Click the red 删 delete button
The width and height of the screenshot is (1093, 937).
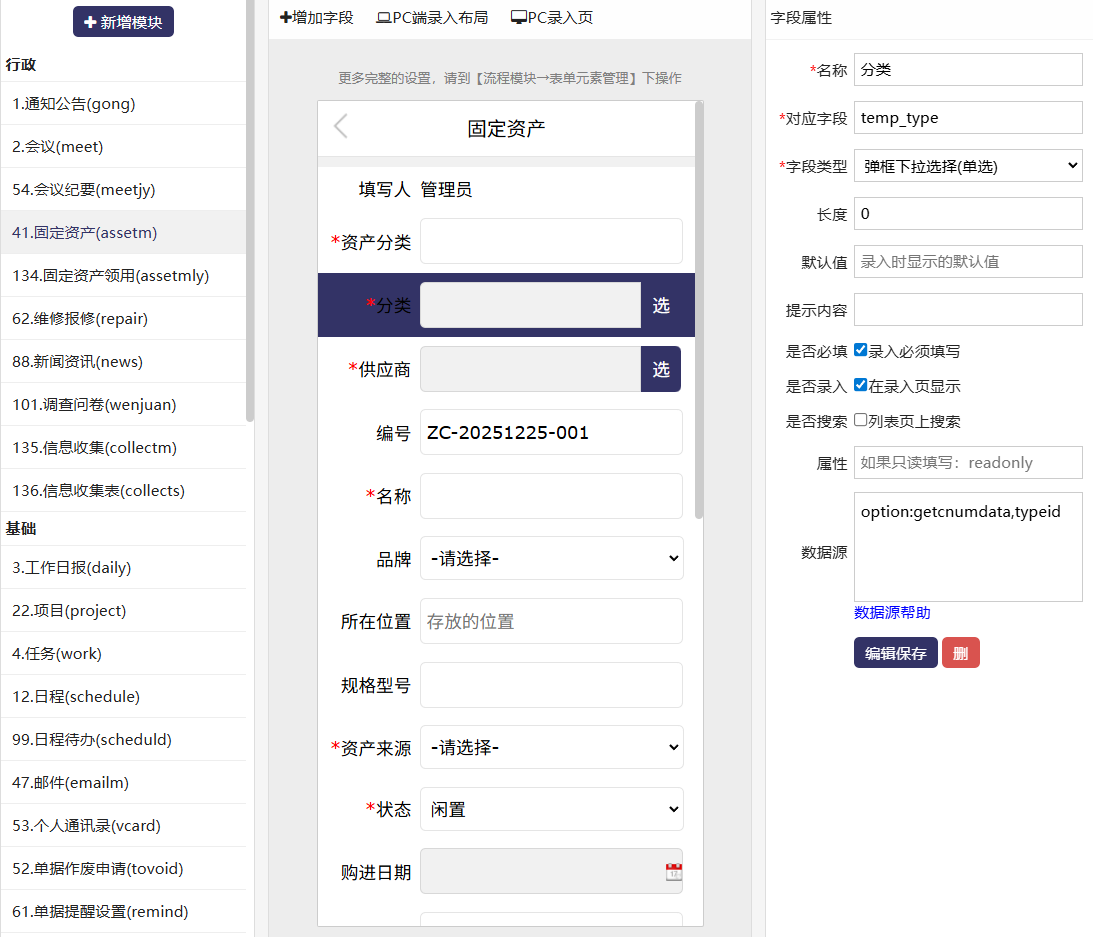[960, 653]
